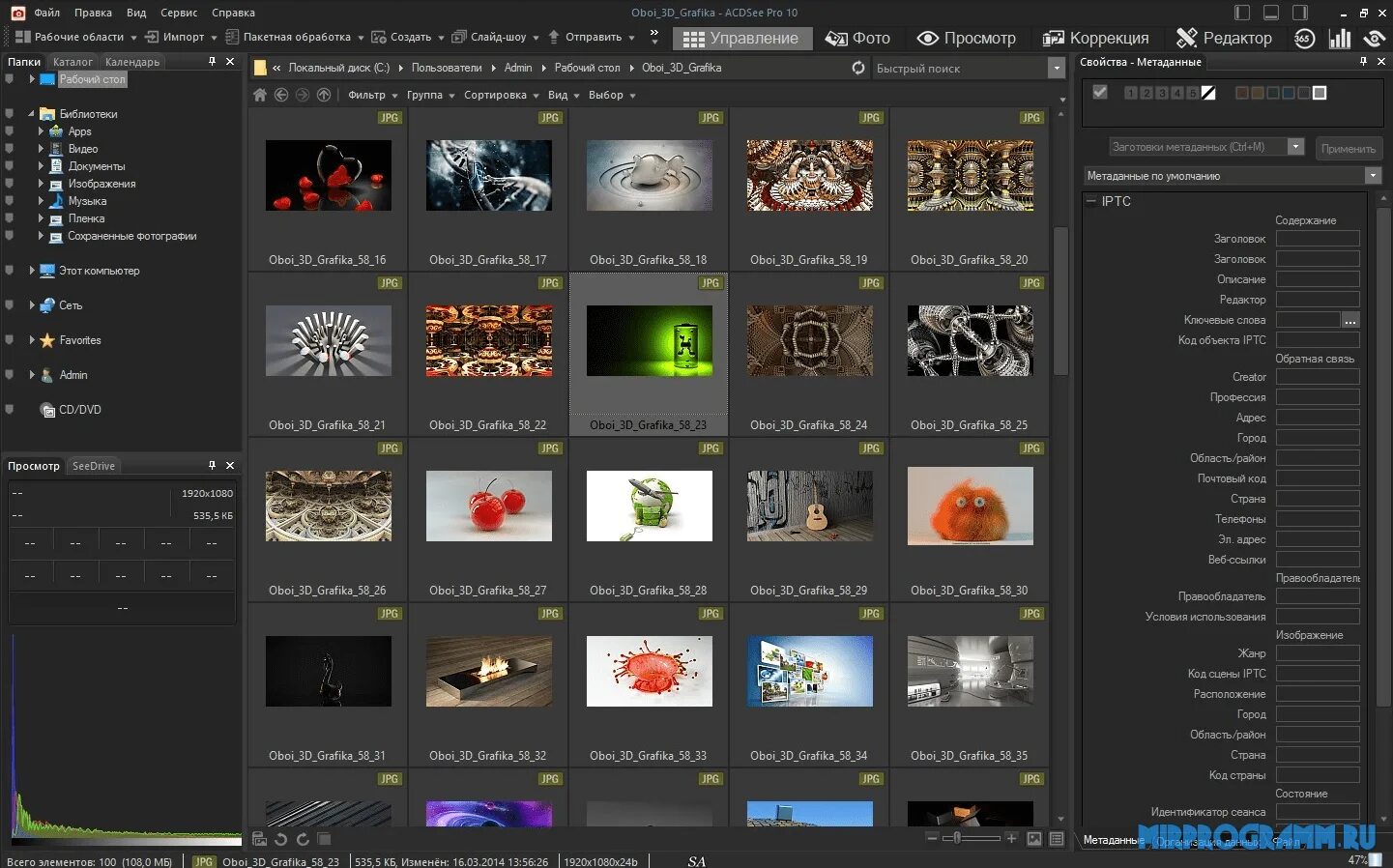Click the folder icon in the path bar

[260, 68]
